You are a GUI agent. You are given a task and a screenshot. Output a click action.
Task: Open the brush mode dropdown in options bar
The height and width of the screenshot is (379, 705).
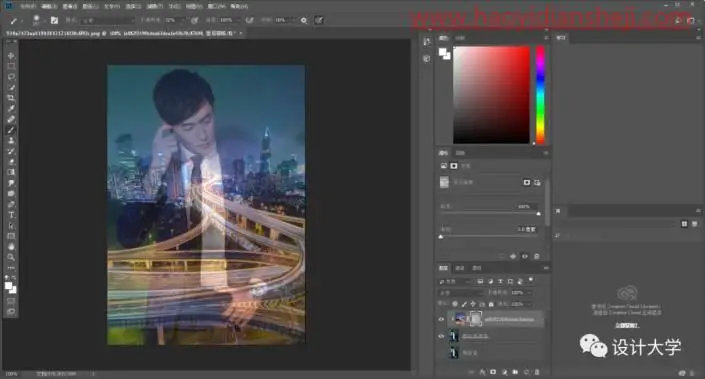coord(108,20)
